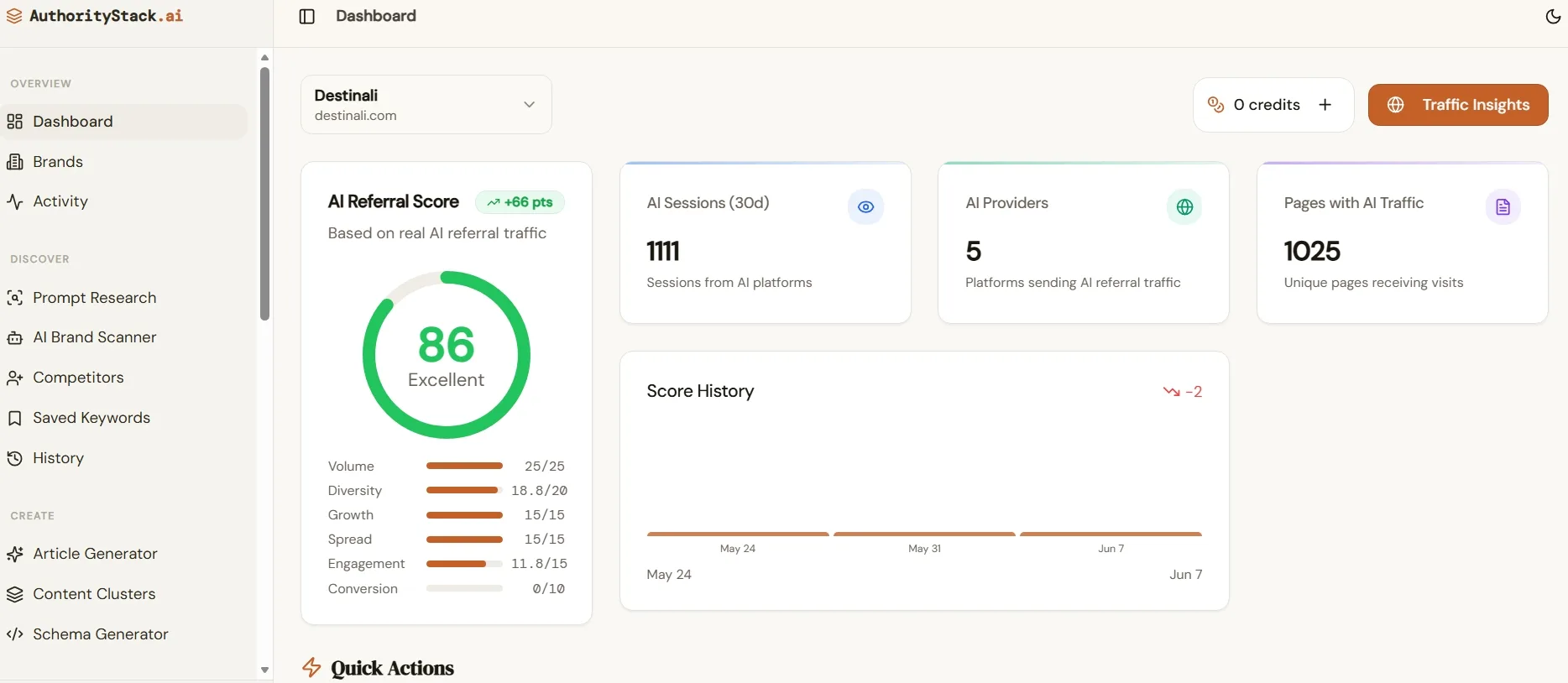This screenshot has height=683, width=1568.
Task: Open Content Clusters
Action: point(124,594)
